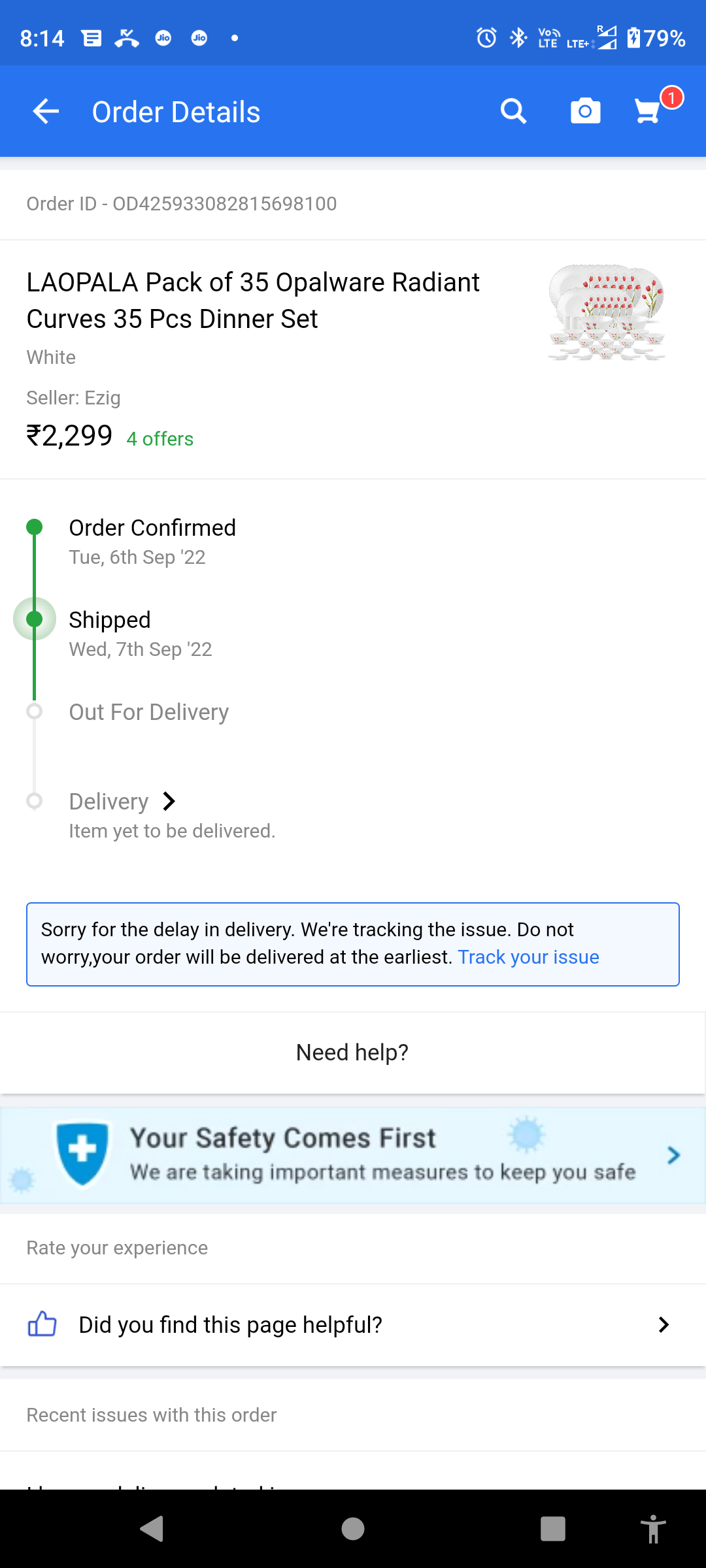This screenshot has height=1568, width=706.
Task: Open search with the magnifier icon
Action: (514, 112)
